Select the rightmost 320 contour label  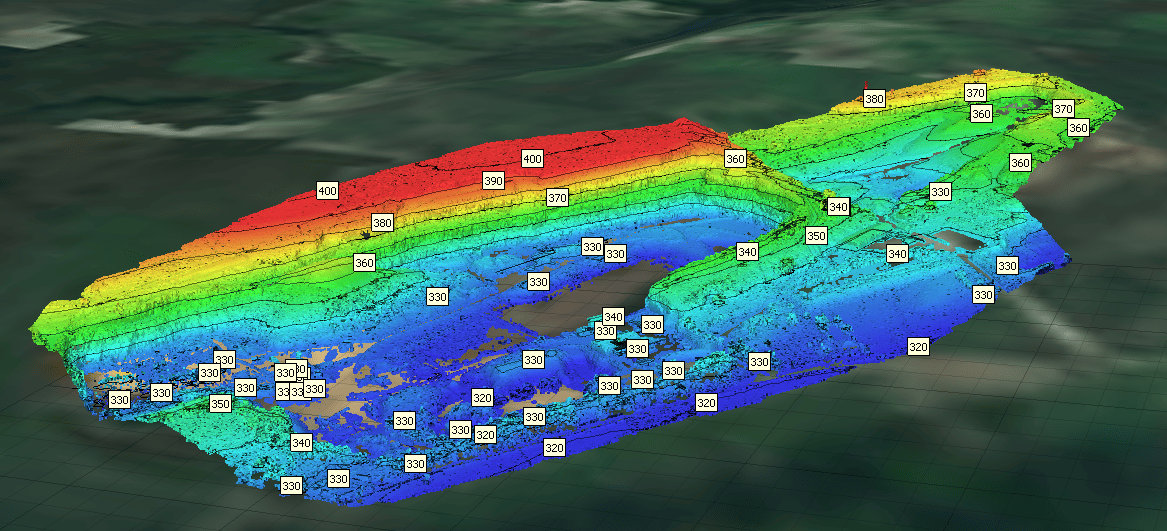pos(918,347)
